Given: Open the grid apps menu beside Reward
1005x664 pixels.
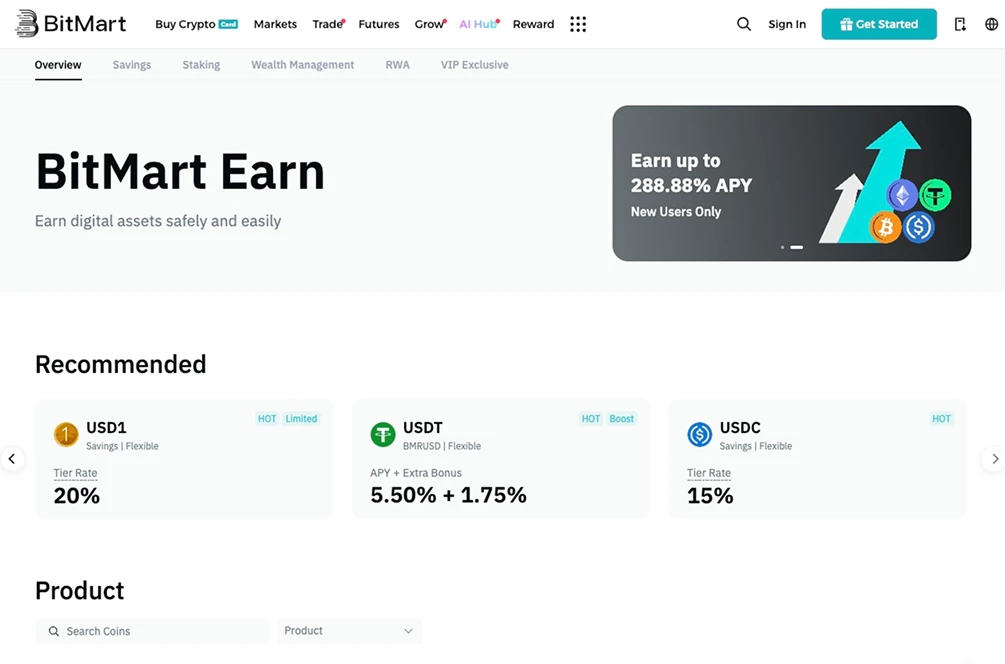Looking at the screenshot, I should [578, 24].
